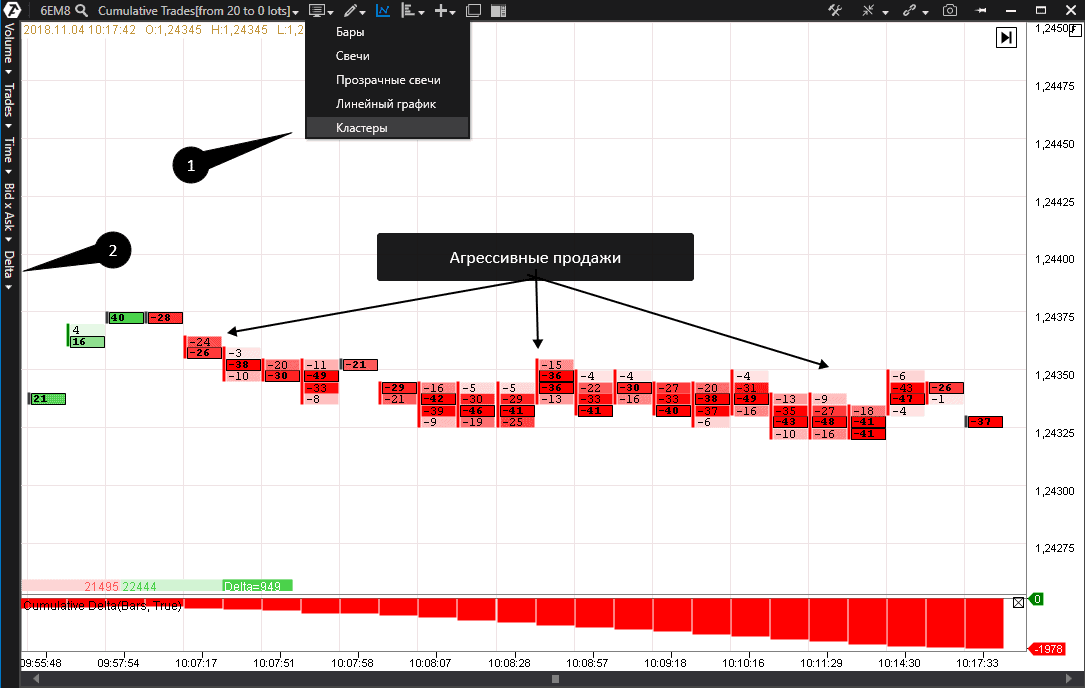Click the green Delta=949 label

(x=257, y=586)
